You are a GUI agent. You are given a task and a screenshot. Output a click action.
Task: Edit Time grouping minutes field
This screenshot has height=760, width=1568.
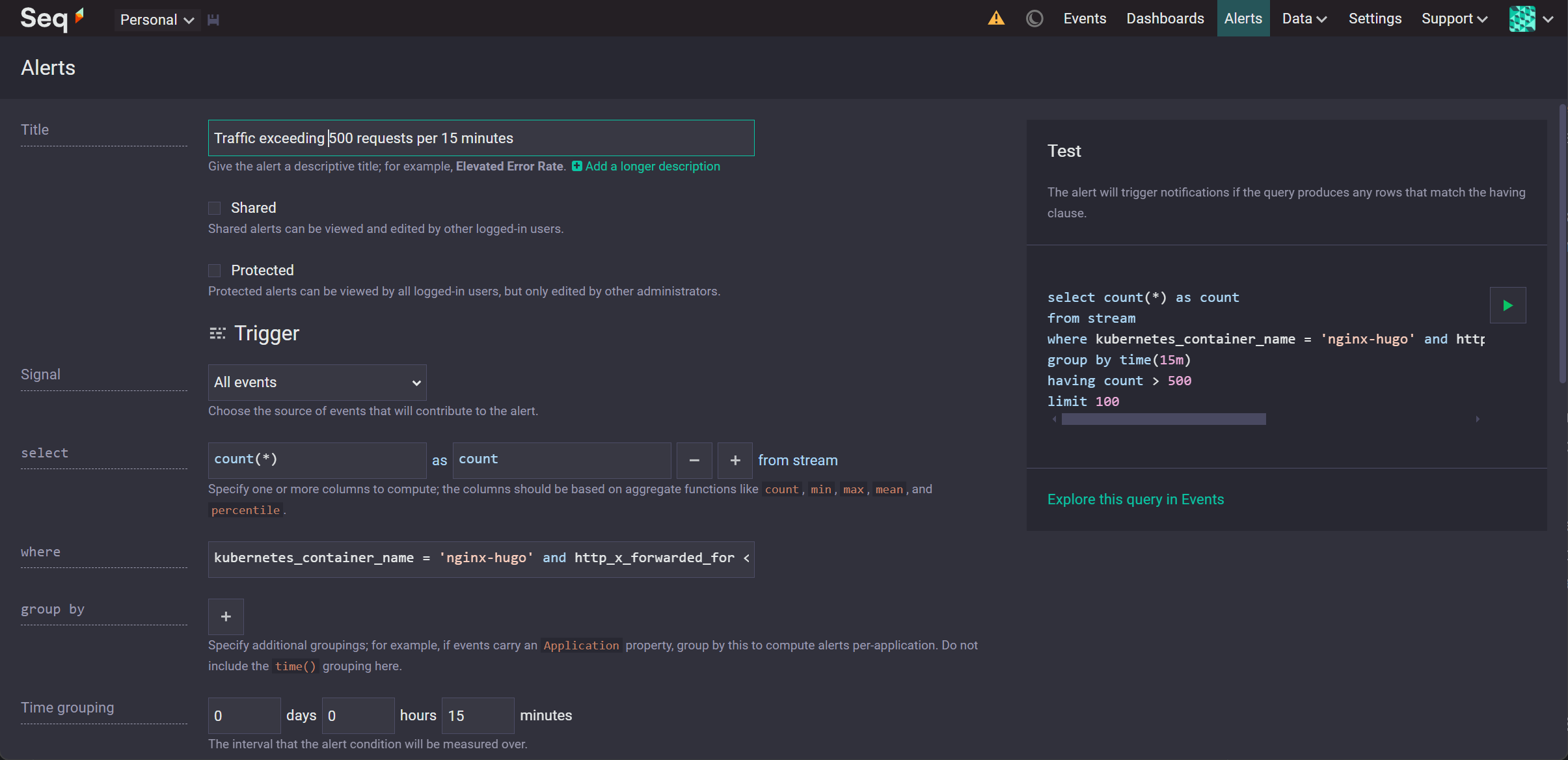[x=478, y=716]
